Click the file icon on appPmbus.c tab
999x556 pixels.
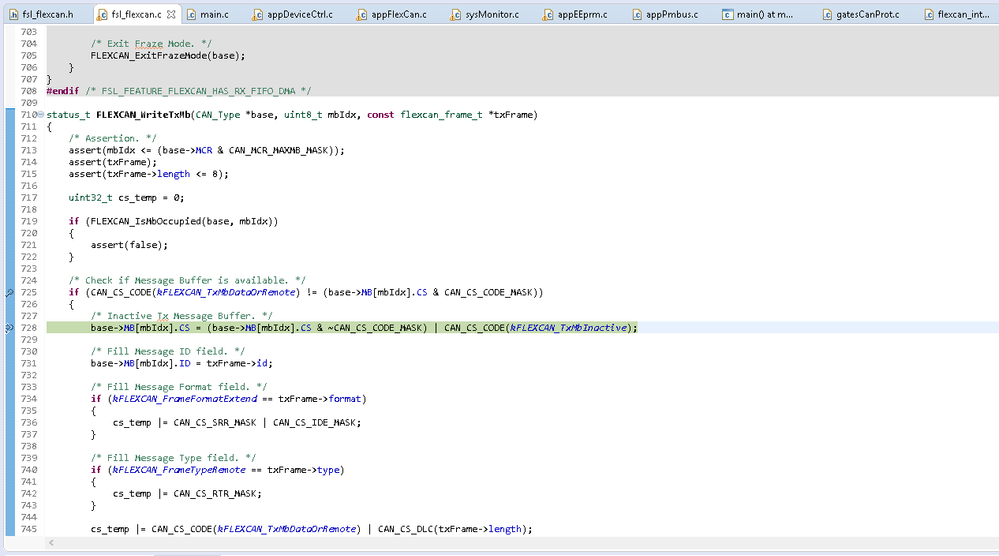click(636, 14)
